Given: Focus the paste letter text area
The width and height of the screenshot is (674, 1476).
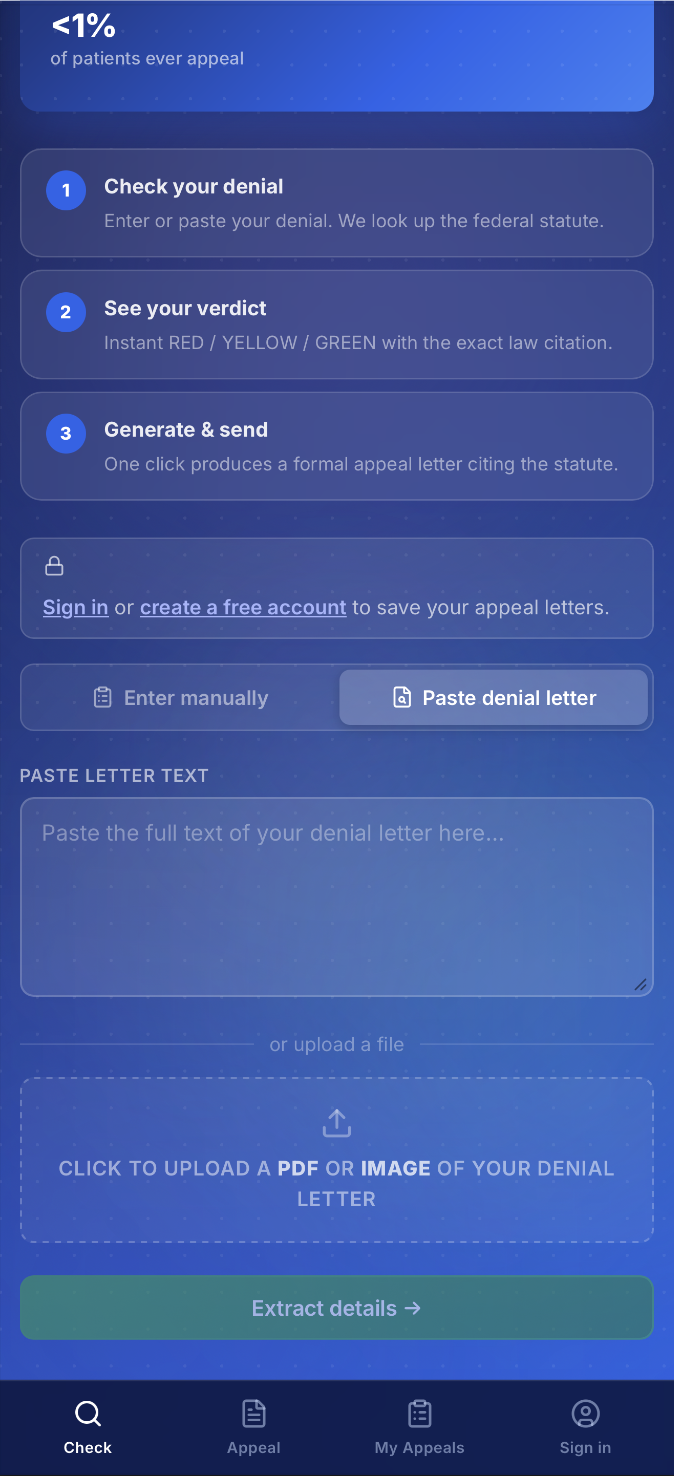Looking at the screenshot, I should 337,897.
